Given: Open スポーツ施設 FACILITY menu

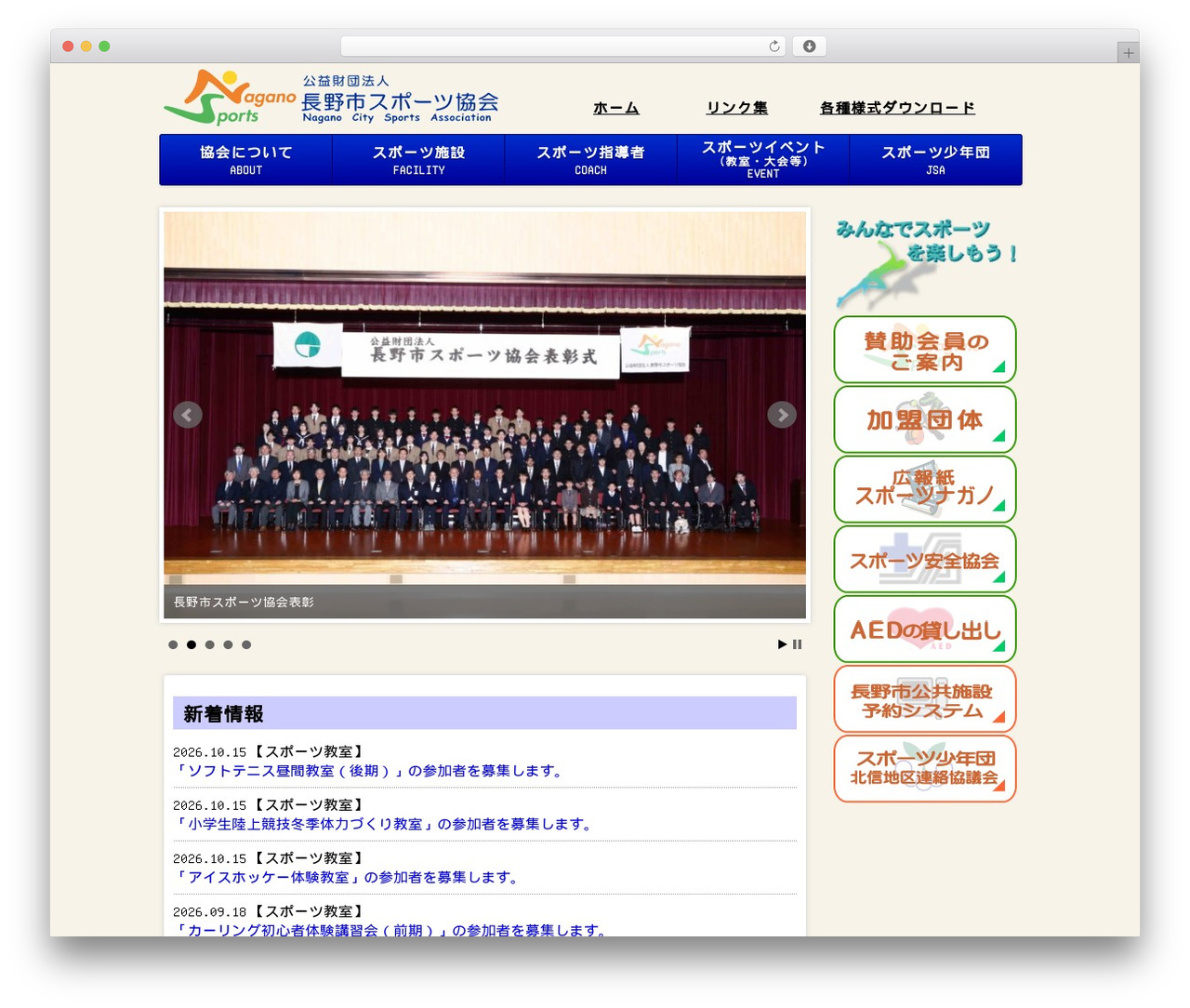Looking at the screenshot, I should tap(418, 160).
